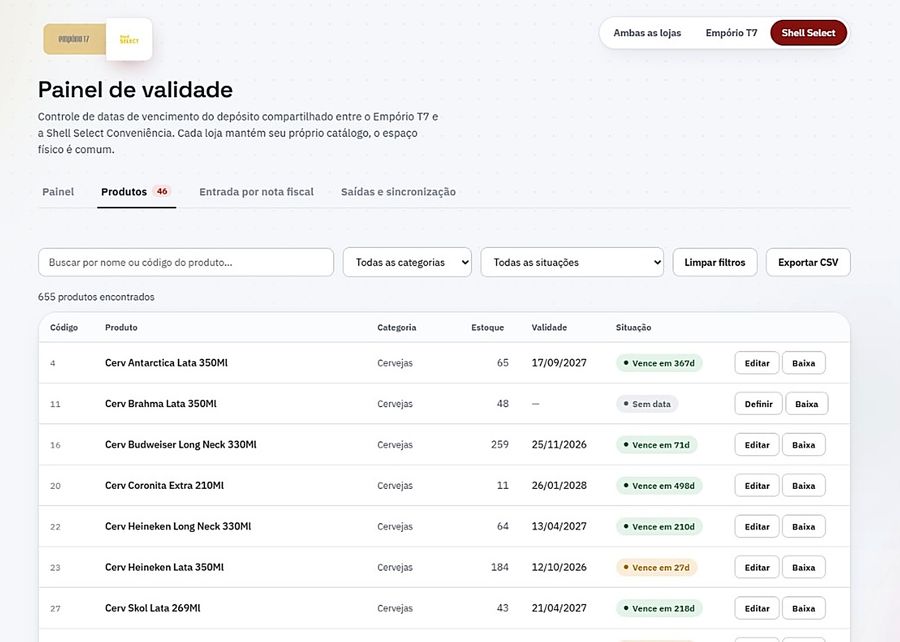Image resolution: width=900 pixels, height=642 pixels.
Task: Edit Cerv Skol Lata 269Ml
Action: pyautogui.click(x=757, y=608)
